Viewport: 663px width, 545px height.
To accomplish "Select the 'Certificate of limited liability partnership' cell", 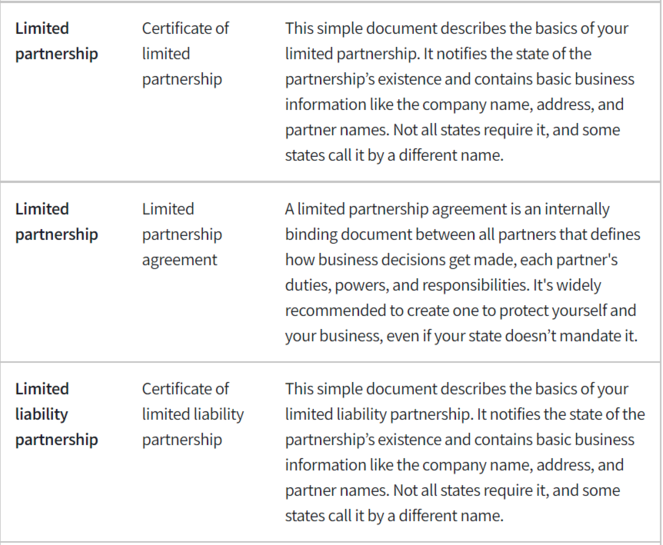I will pyautogui.click(x=193, y=414).
